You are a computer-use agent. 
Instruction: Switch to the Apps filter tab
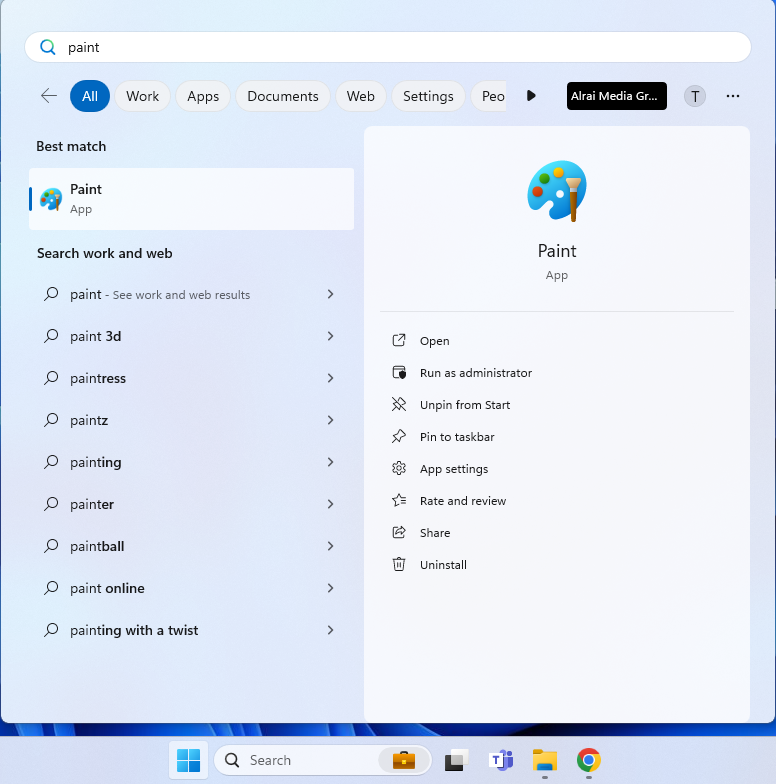point(203,96)
